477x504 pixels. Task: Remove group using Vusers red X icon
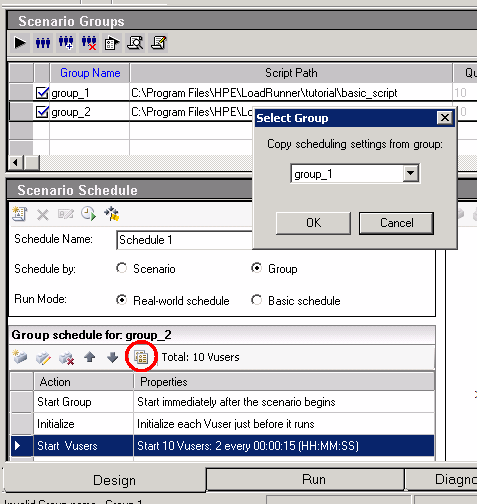[89, 43]
